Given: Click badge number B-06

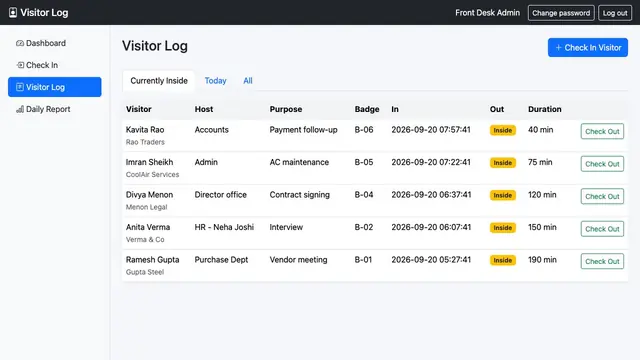Looking at the screenshot, I should 364,130.
